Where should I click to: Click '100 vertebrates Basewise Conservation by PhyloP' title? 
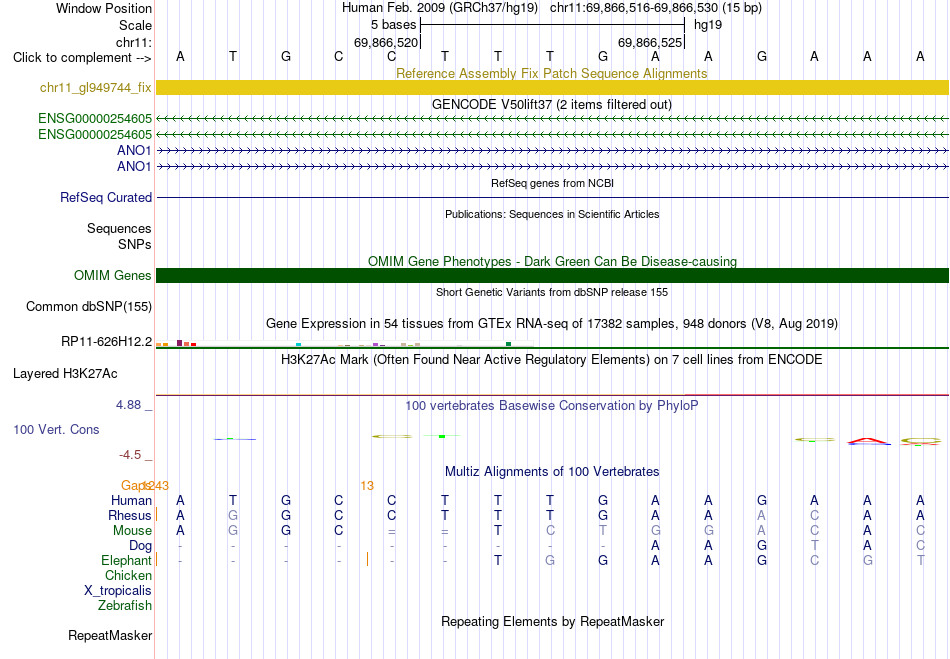(x=552, y=405)
